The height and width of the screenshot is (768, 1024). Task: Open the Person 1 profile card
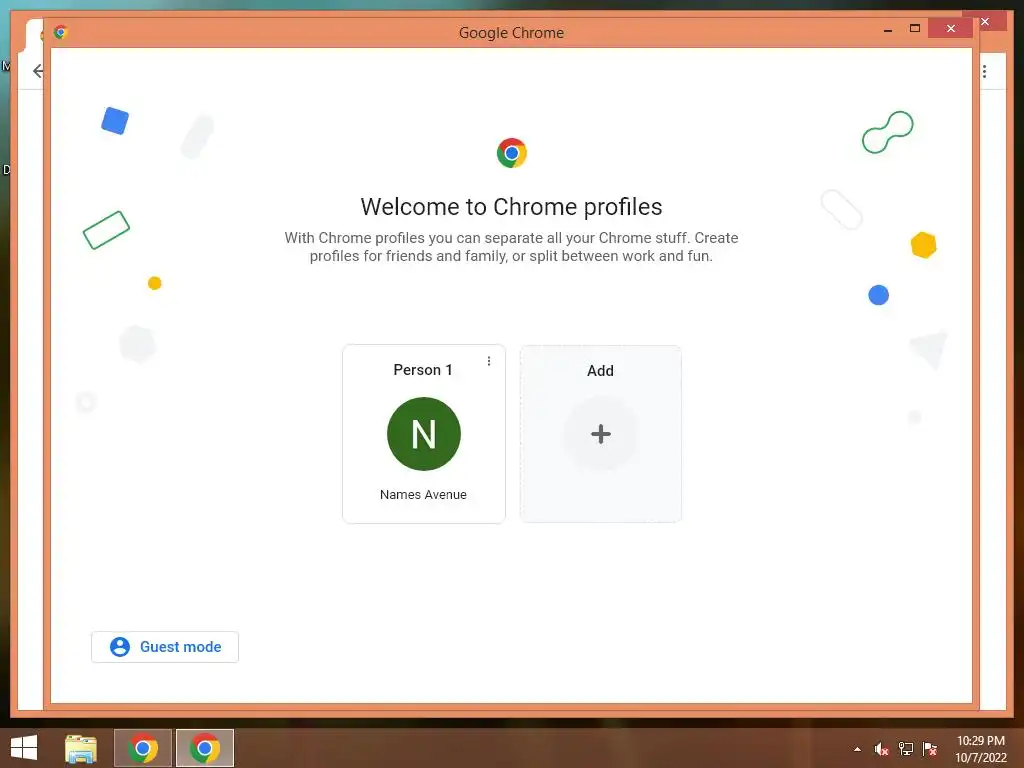424,434
